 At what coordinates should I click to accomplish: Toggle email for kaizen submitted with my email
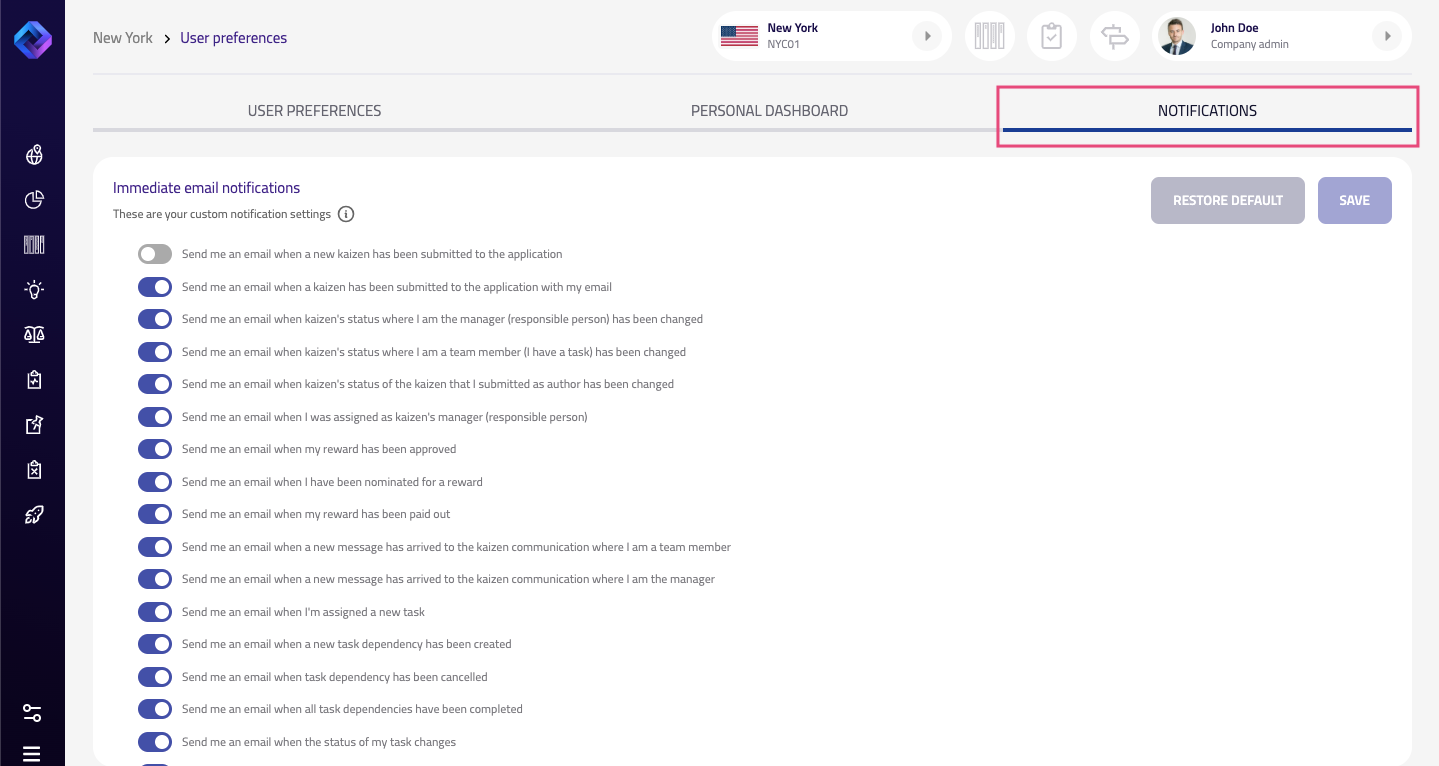tap(155, 287)
